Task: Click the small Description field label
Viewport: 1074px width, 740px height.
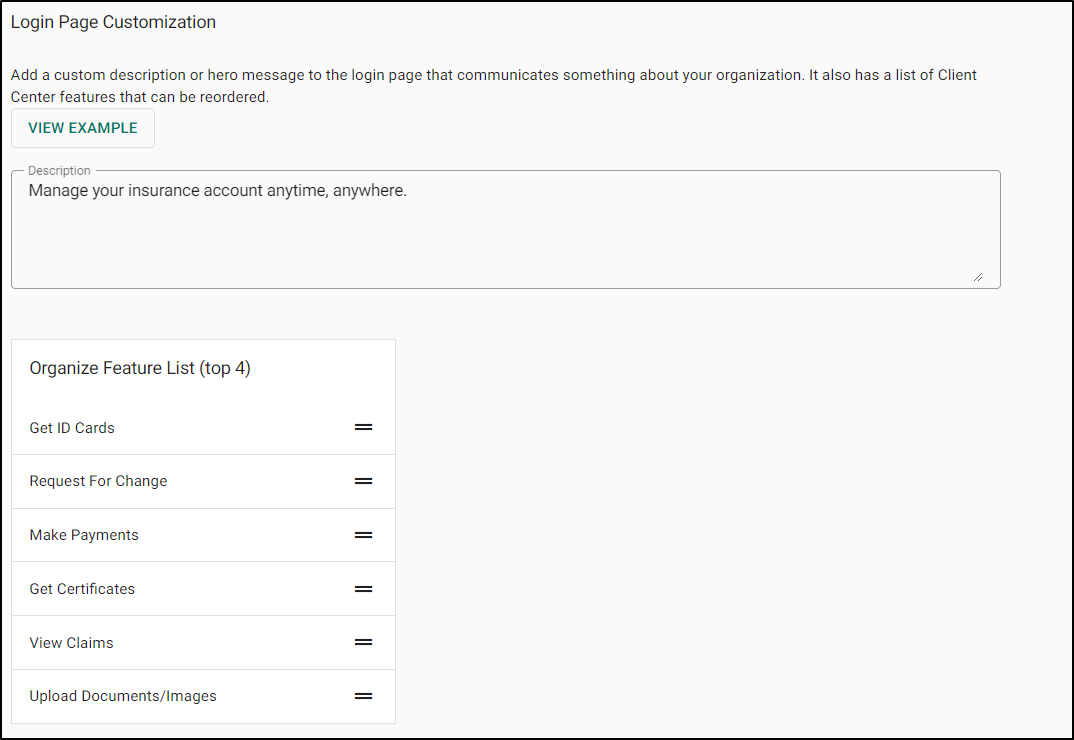Action: click(59, 171)
